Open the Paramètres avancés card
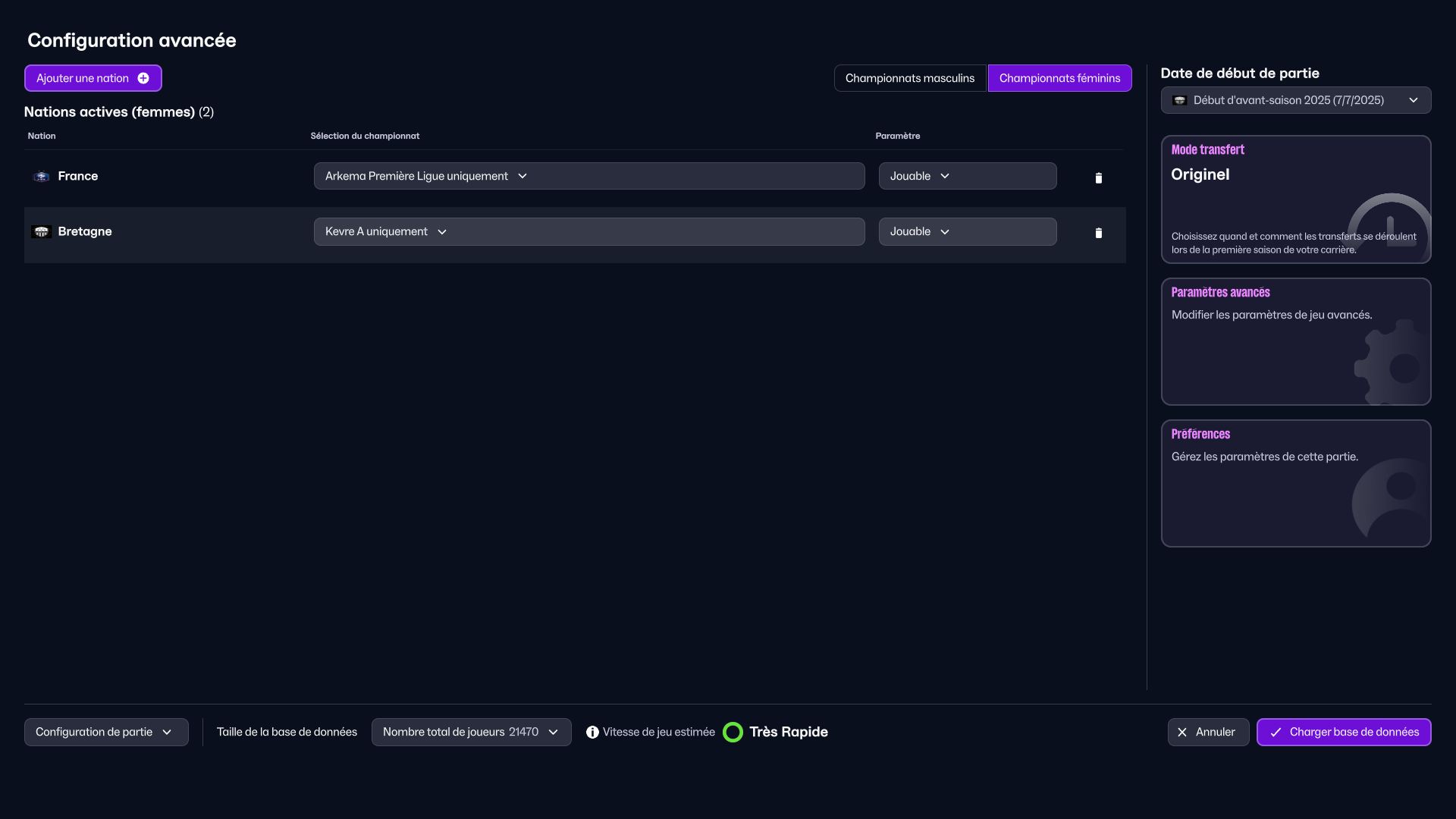The image size is (1456, 819). pyautogui.click(x=1296, y=341)
